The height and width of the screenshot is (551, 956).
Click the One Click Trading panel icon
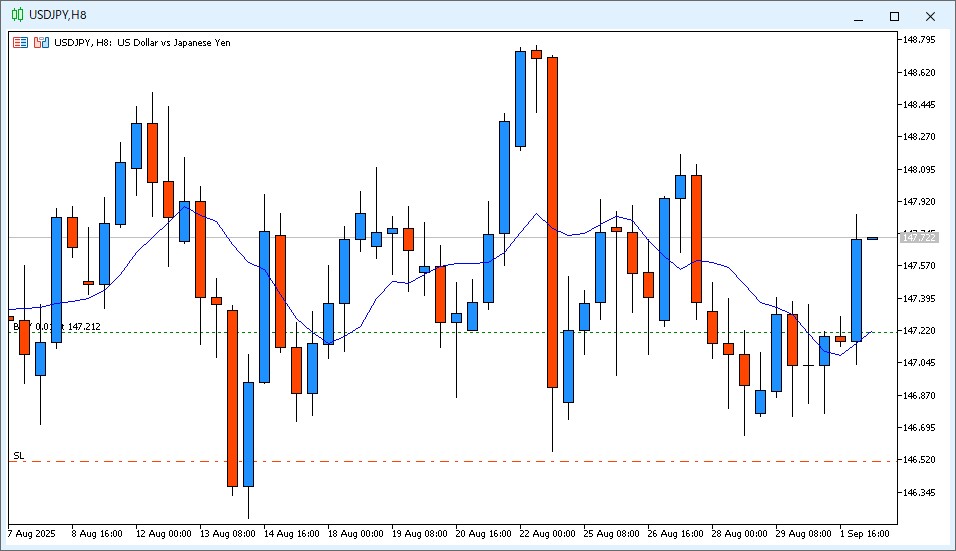(x=20, y=43)
